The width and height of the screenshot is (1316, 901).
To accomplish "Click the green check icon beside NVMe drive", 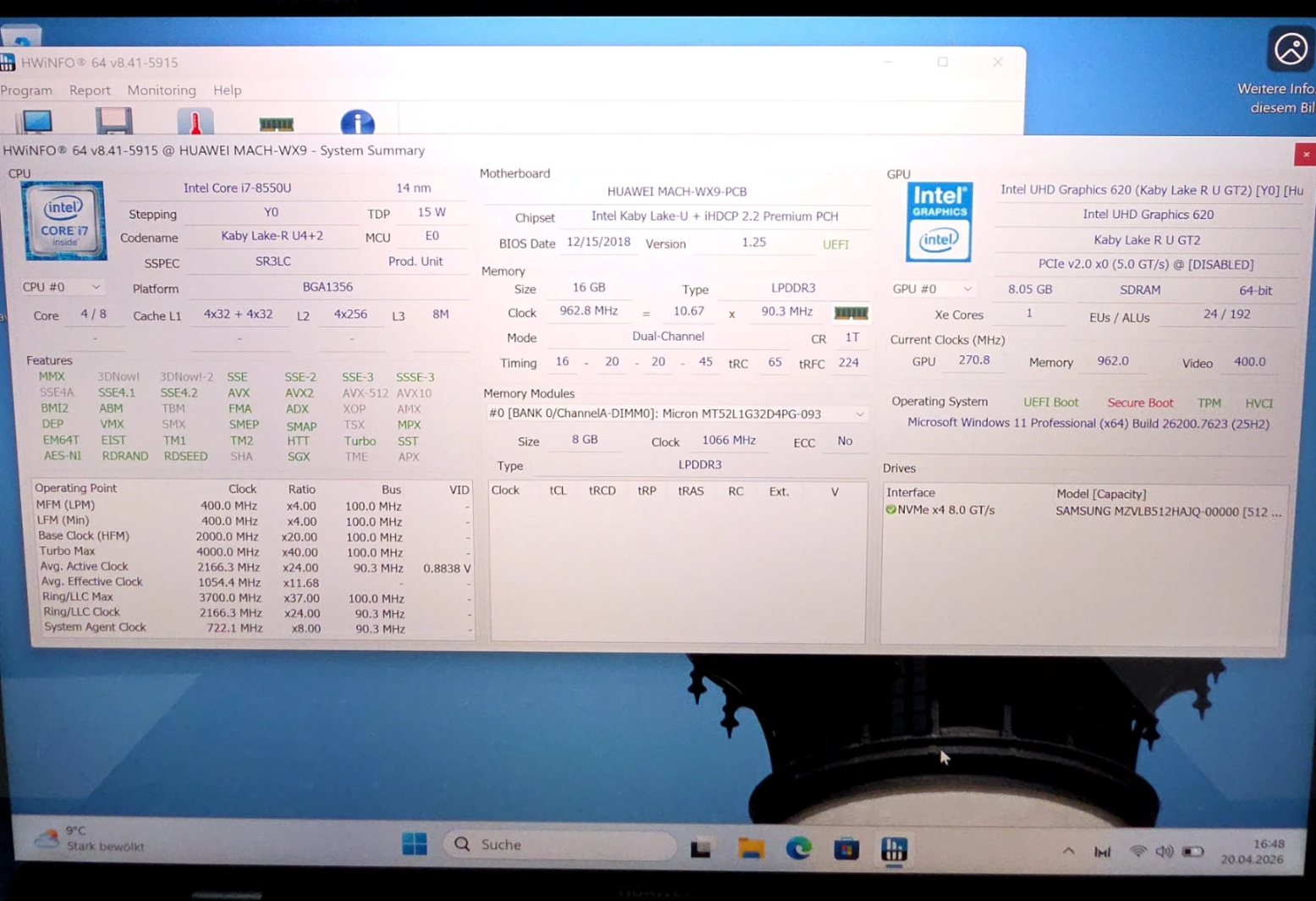I will (x=890, y=510).
